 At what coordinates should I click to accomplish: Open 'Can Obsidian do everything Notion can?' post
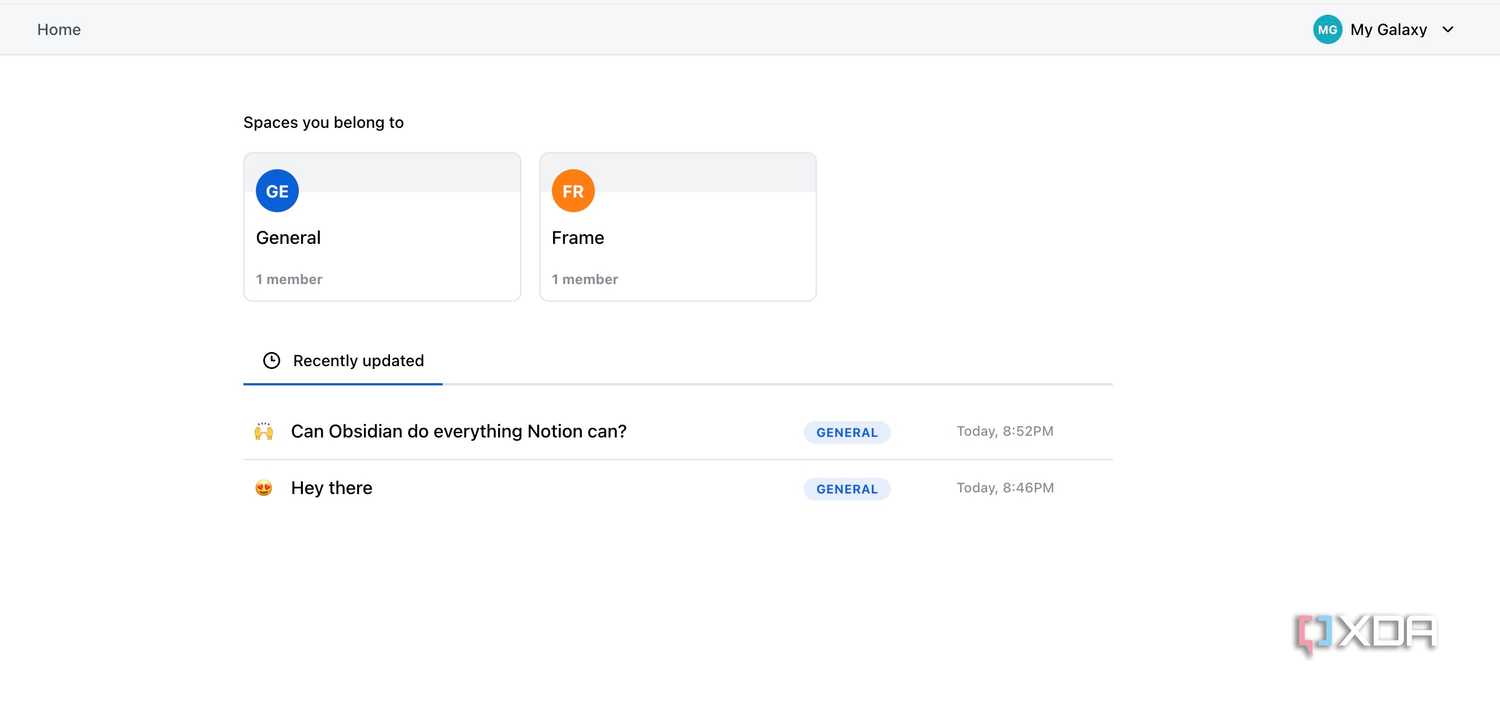tap(459, 432)
